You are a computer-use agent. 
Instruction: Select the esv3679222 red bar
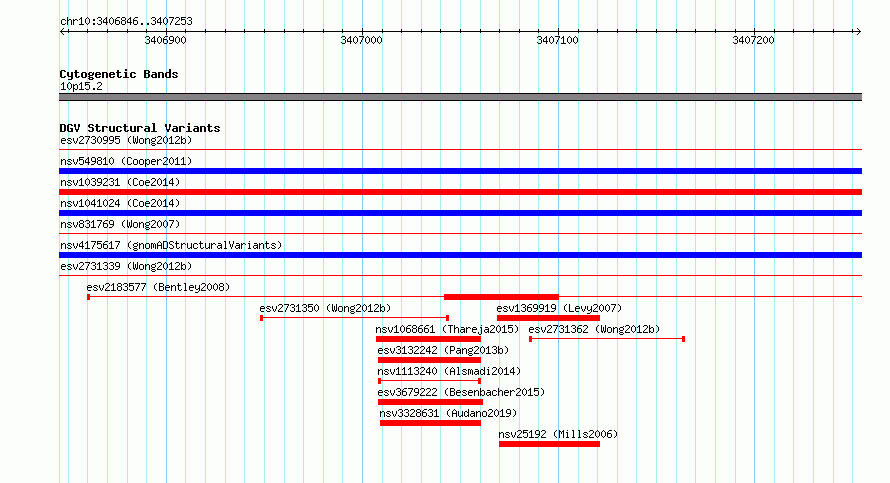[x=430, y=402]
